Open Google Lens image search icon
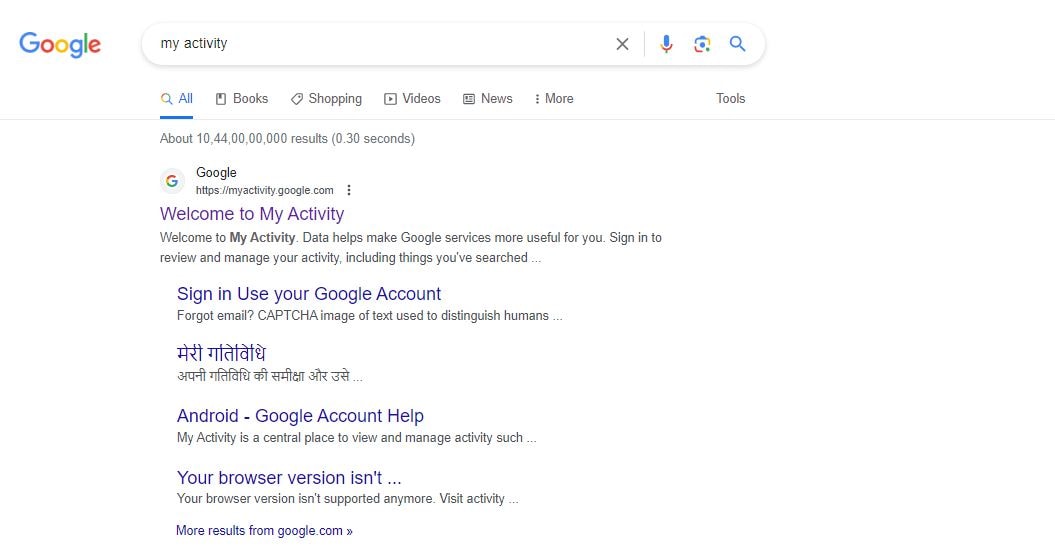Image resolution: width=1055 pixels, height=557 pixels. point(702,44)
